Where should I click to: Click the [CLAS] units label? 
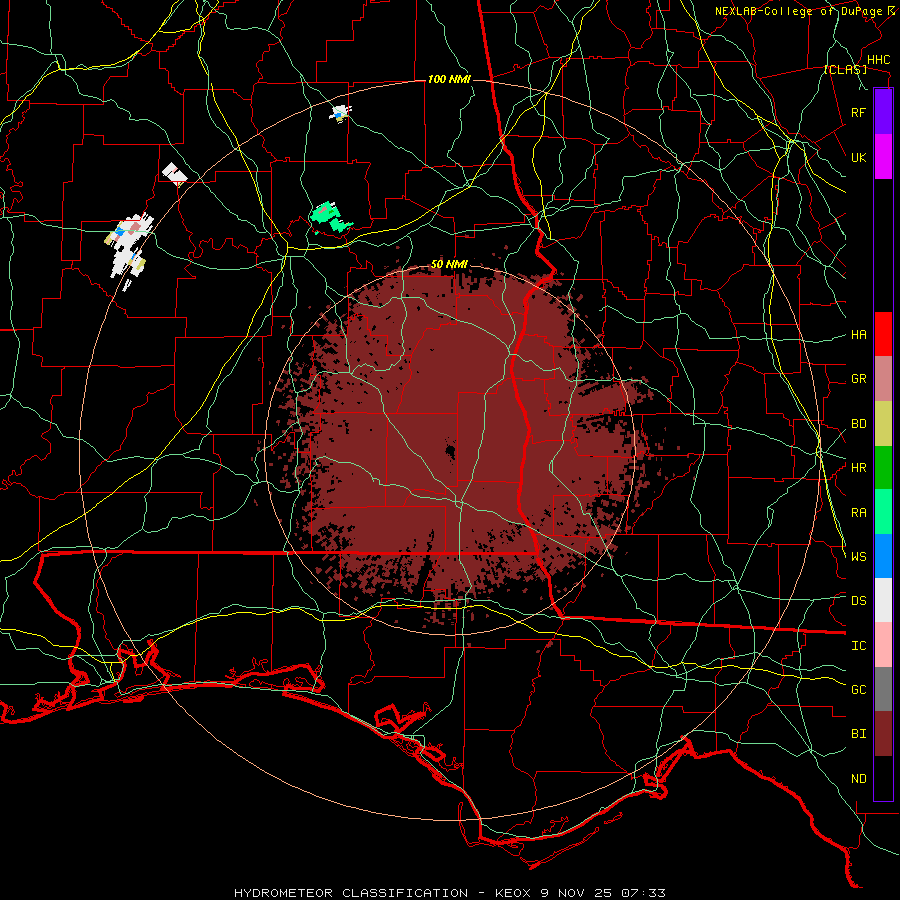(x=845, y=69)
